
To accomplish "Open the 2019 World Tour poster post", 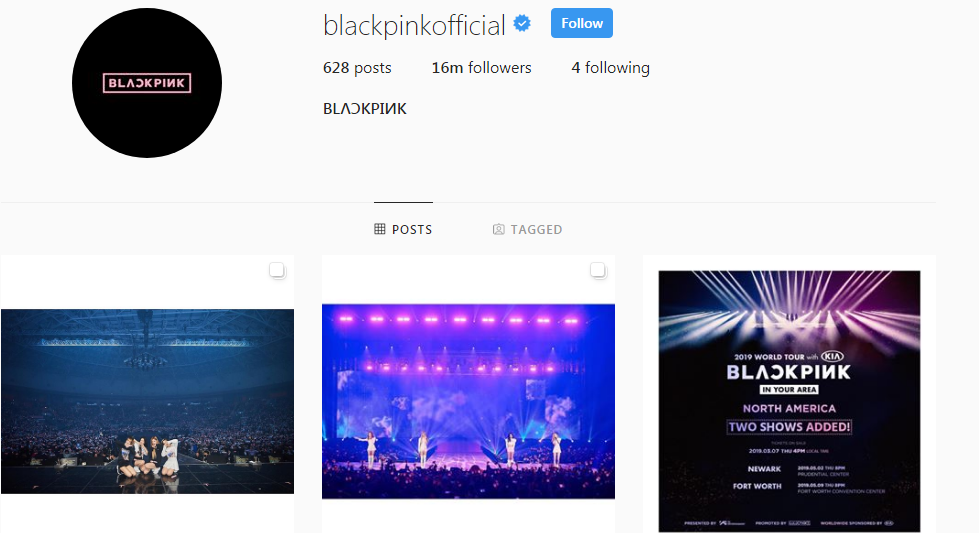I will point(789,401).
